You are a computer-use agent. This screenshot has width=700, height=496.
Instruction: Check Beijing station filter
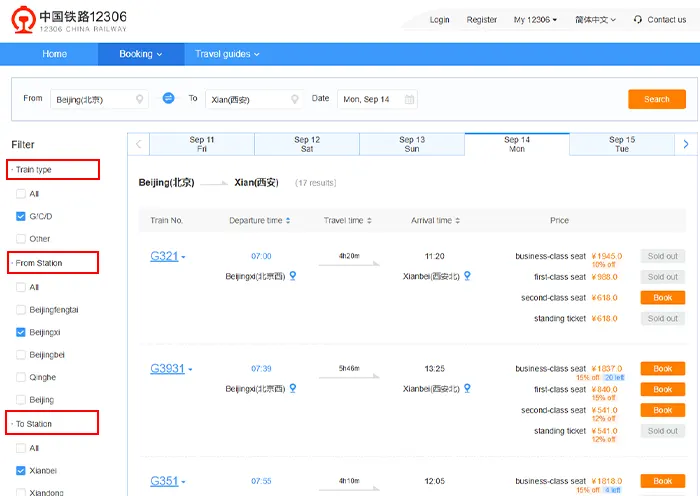click(x=21, y=400)
